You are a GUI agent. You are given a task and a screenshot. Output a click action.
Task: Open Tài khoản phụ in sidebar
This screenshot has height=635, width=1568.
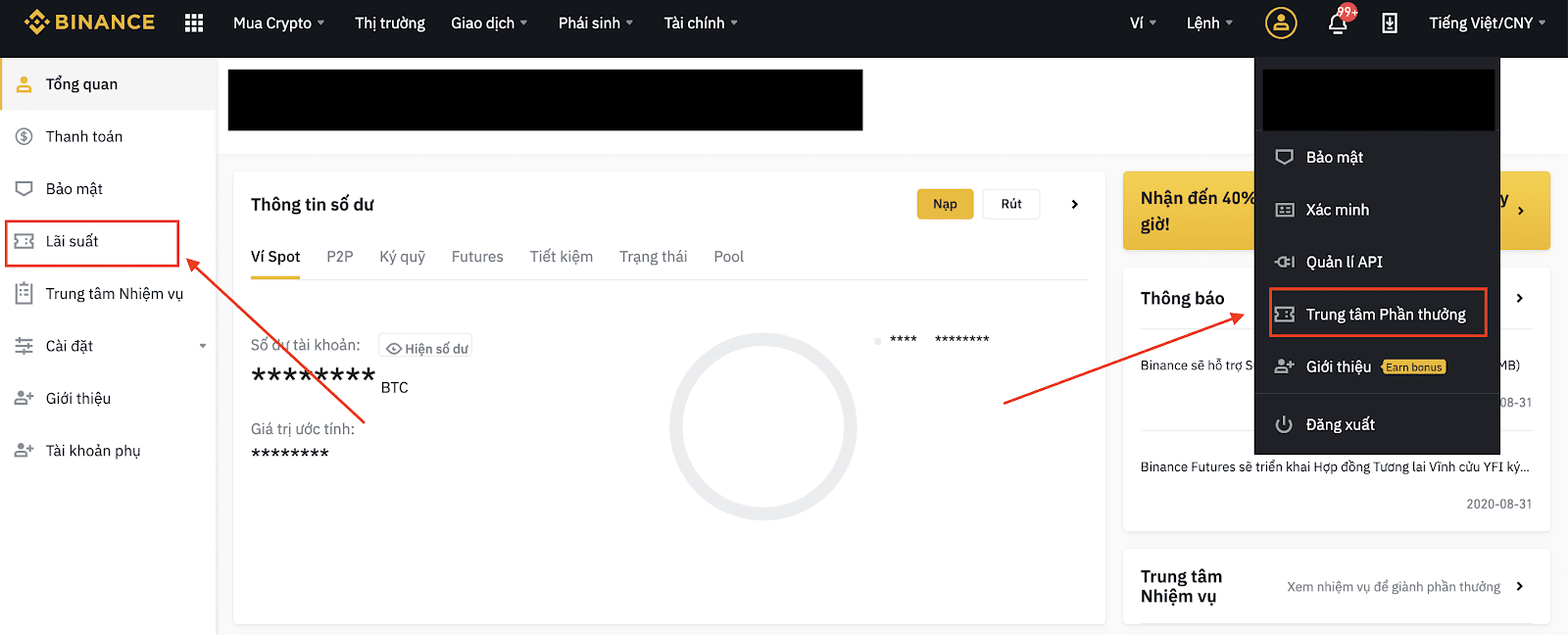click(93, 451)
